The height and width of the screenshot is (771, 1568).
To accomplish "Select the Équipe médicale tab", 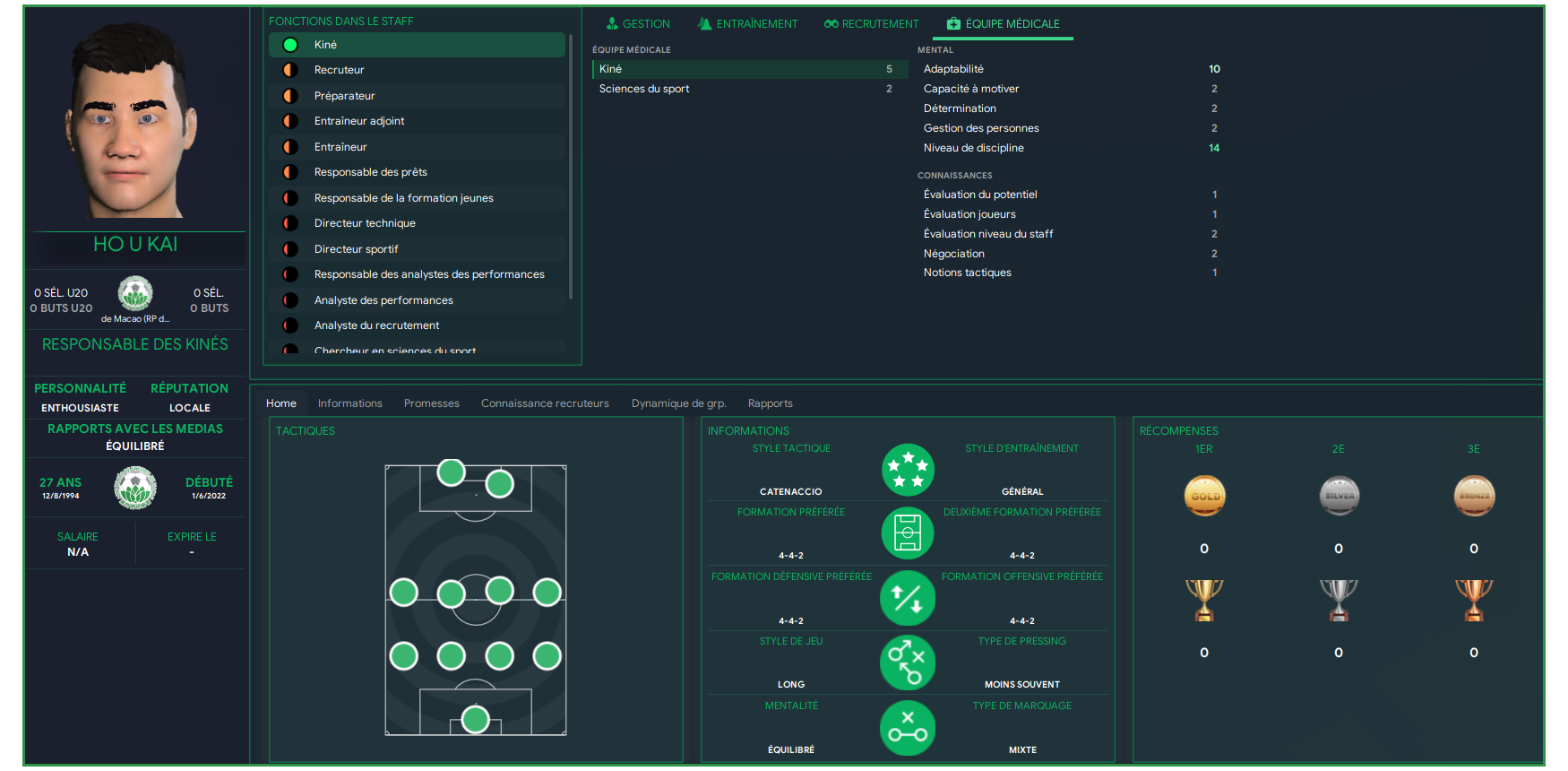I will (1004, 24).
